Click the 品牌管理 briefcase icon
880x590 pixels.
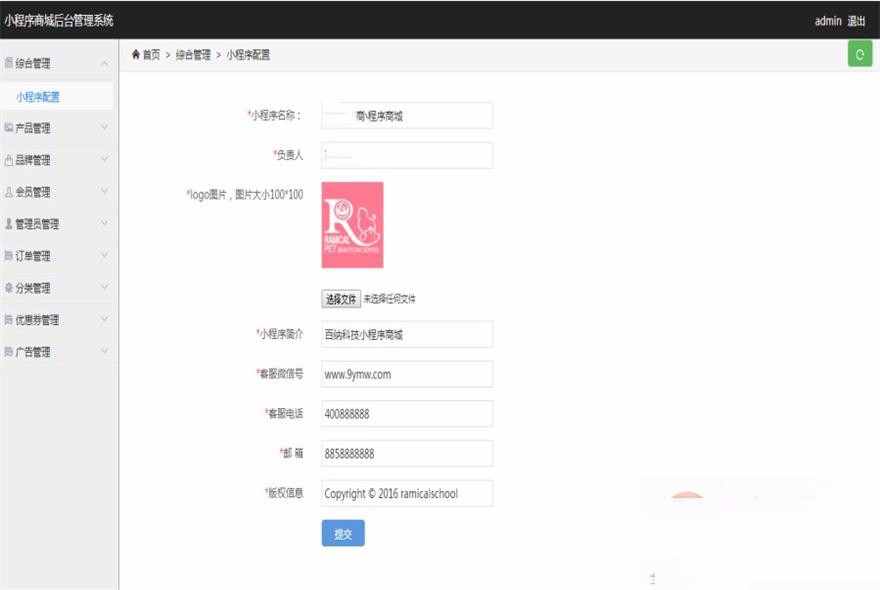[x=12, y=159]
